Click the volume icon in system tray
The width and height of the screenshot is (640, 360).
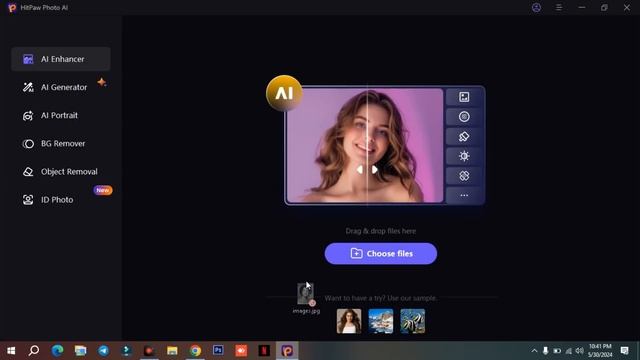[x=580, y=351]
